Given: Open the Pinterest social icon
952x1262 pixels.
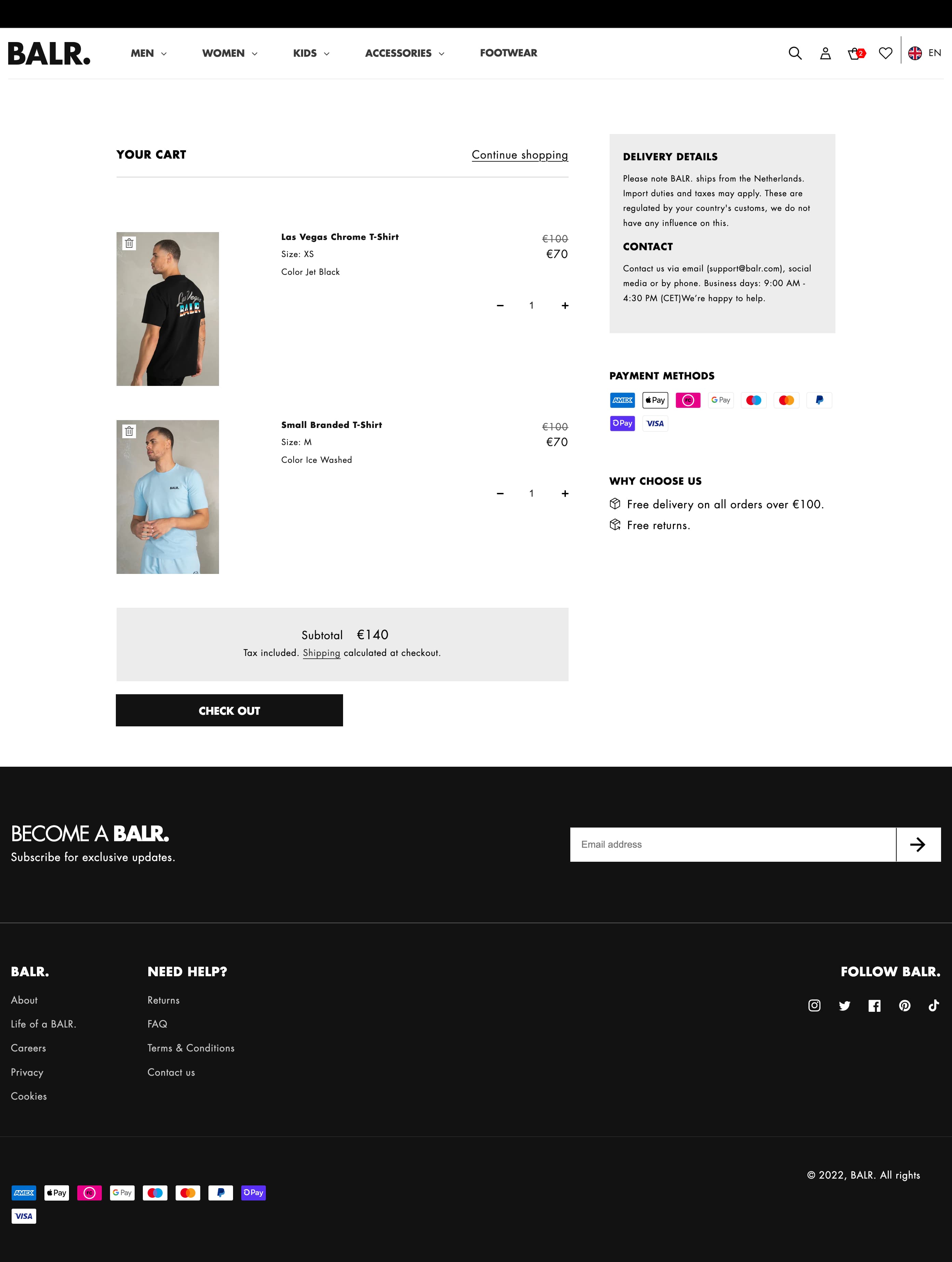Looking at the screenshot, I should (904, 1005).
